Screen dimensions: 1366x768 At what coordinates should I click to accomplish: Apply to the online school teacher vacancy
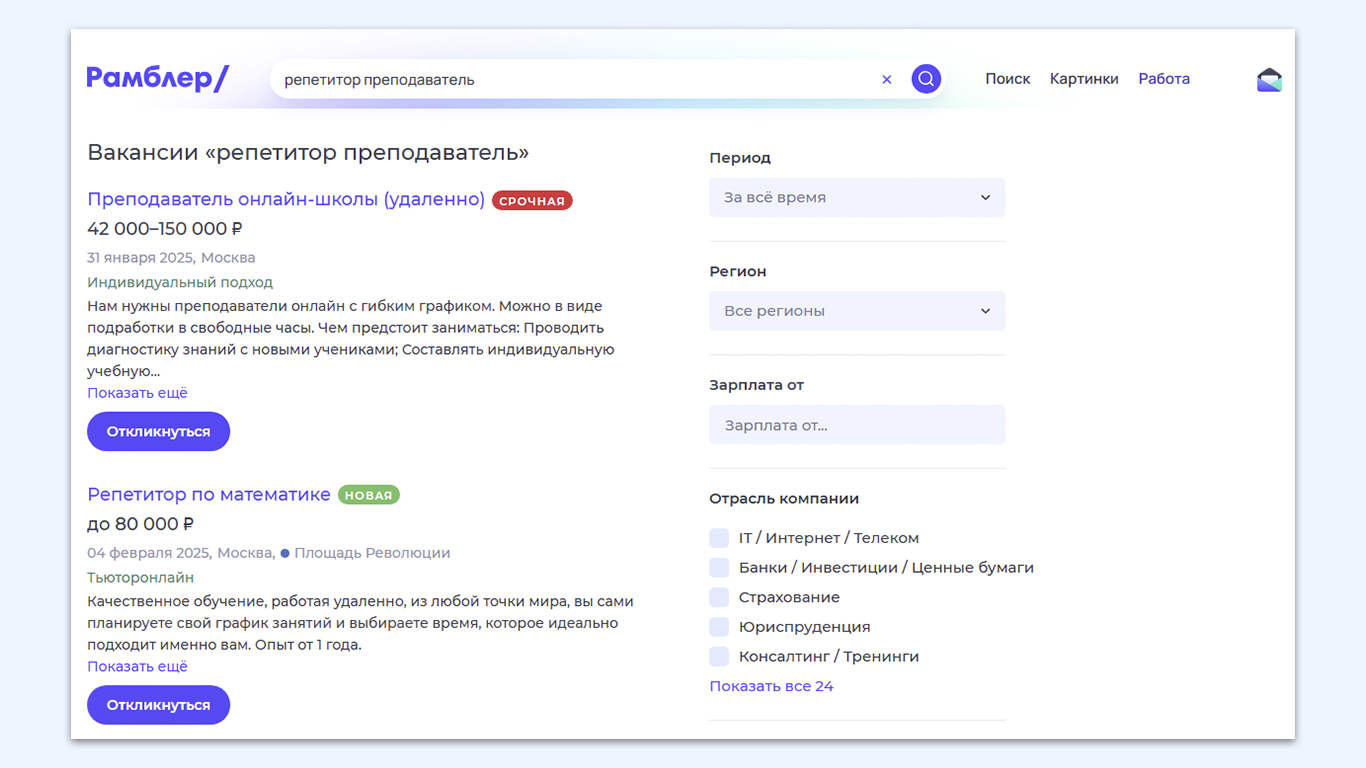pos(158,432)
